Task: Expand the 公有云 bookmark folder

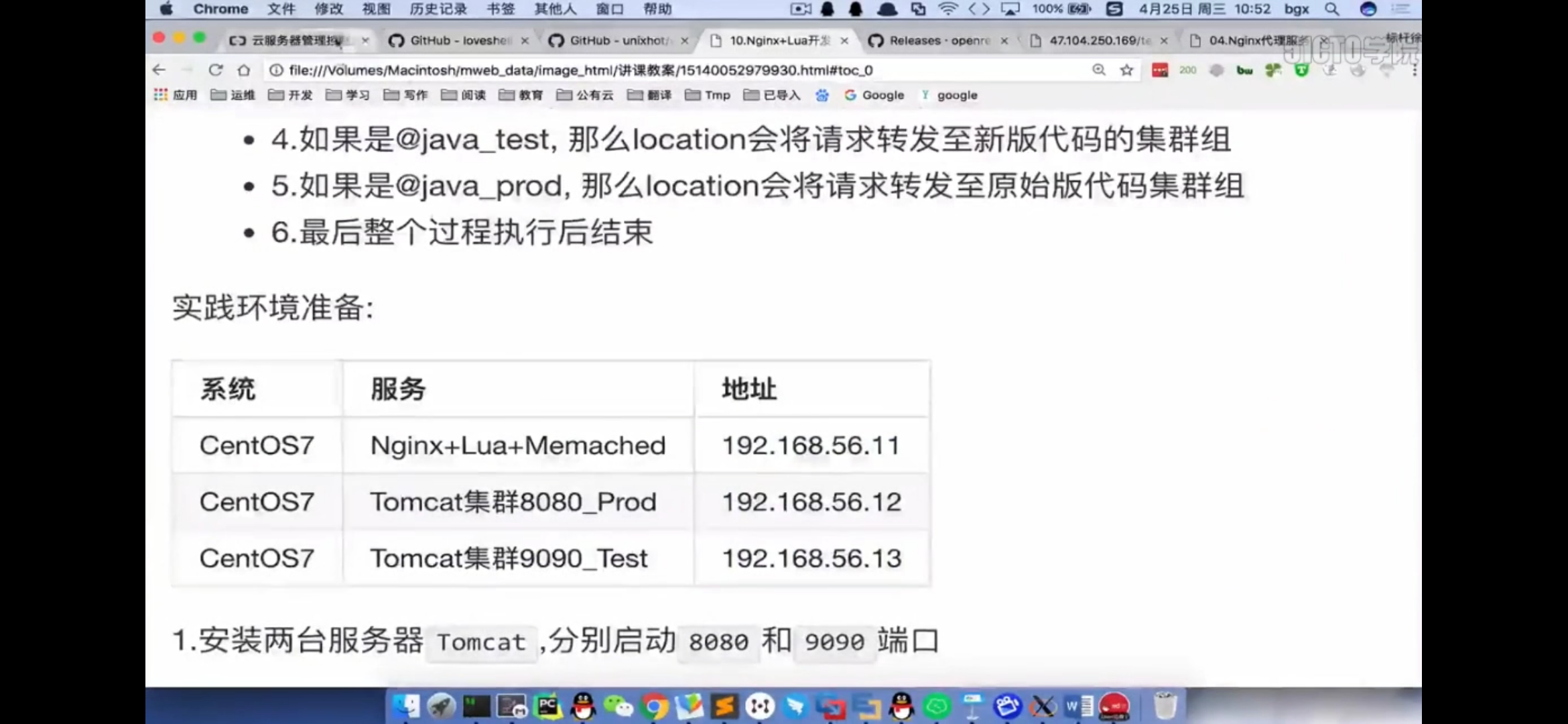Action: point(585,95)
